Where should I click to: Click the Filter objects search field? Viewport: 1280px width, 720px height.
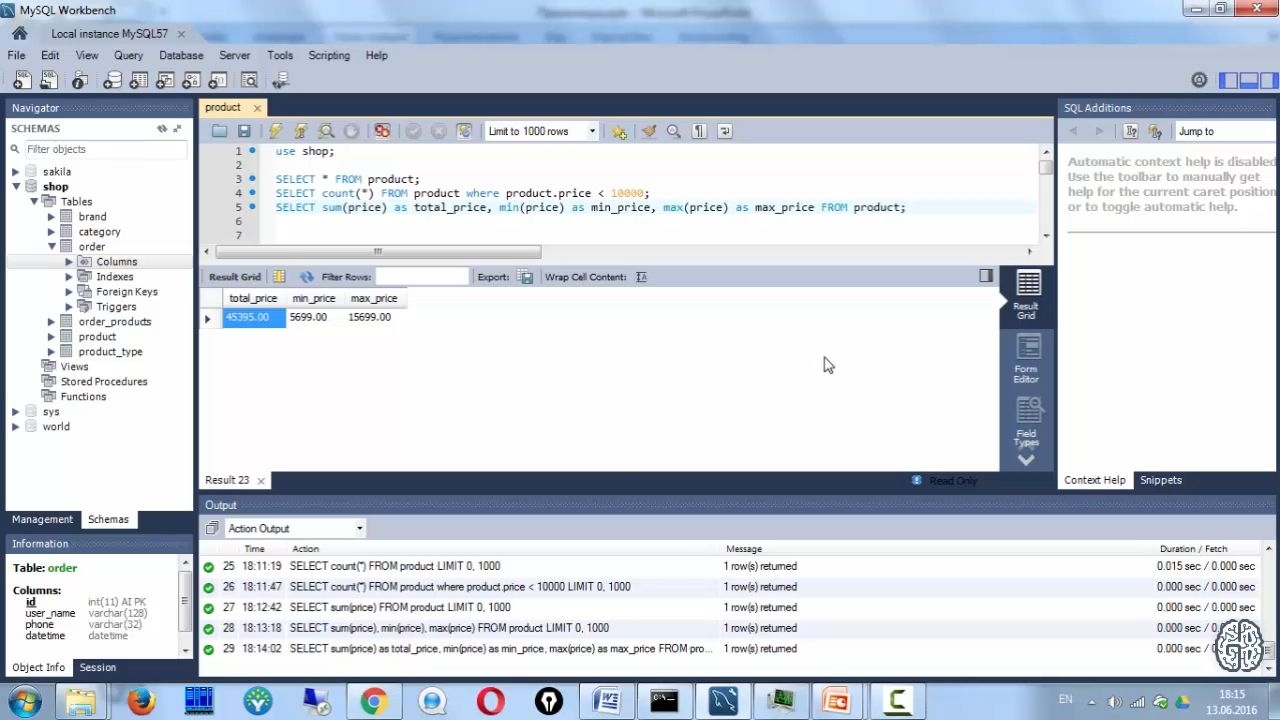pos(105,149)
